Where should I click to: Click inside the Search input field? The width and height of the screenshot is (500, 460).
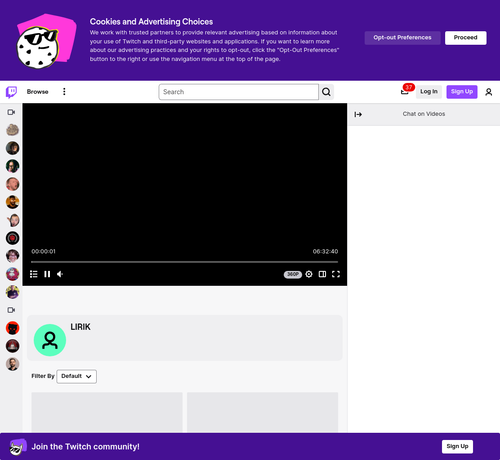tap(239, 92)
